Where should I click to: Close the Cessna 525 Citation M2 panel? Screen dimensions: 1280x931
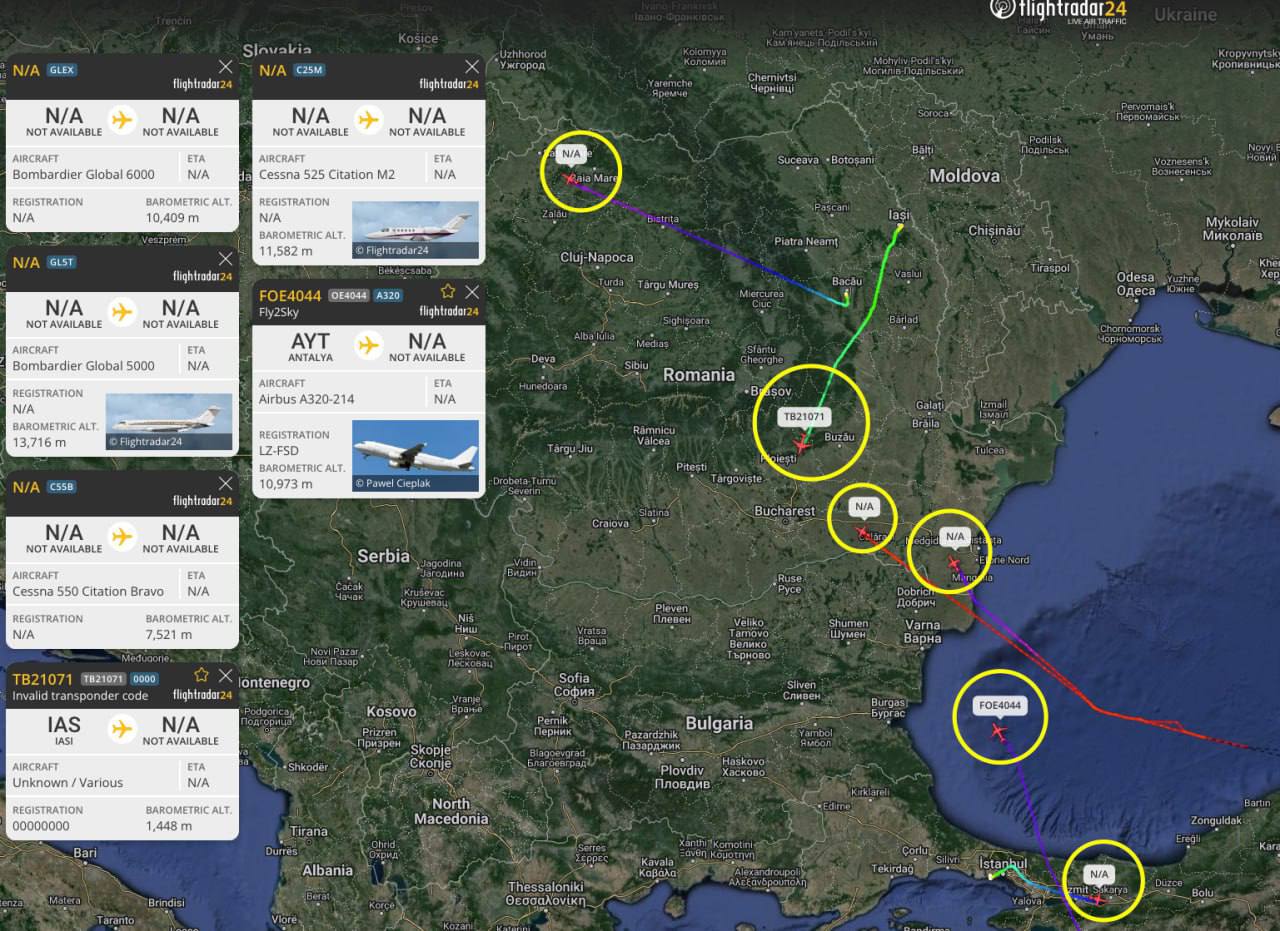[471, 67]
